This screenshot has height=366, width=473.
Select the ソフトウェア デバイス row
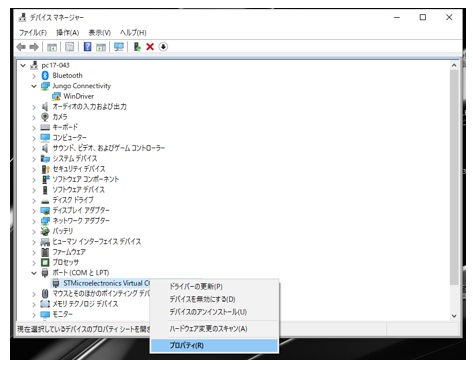(x=78, y=190)
